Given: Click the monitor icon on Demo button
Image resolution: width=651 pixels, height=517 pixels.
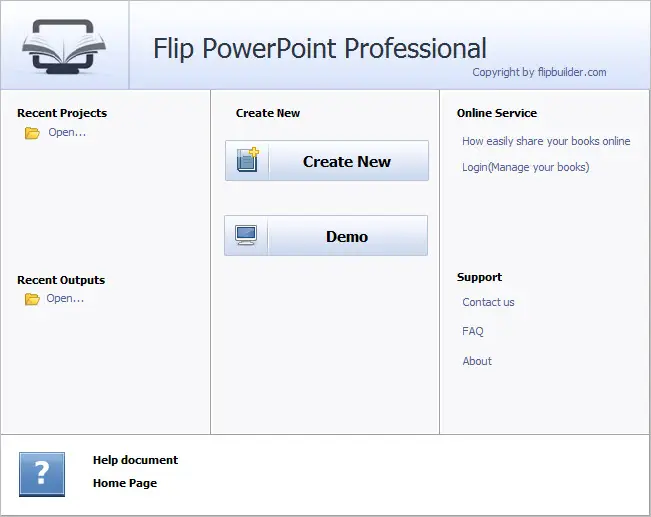Looking at the screenshot, I should click(x=246, y=235).
